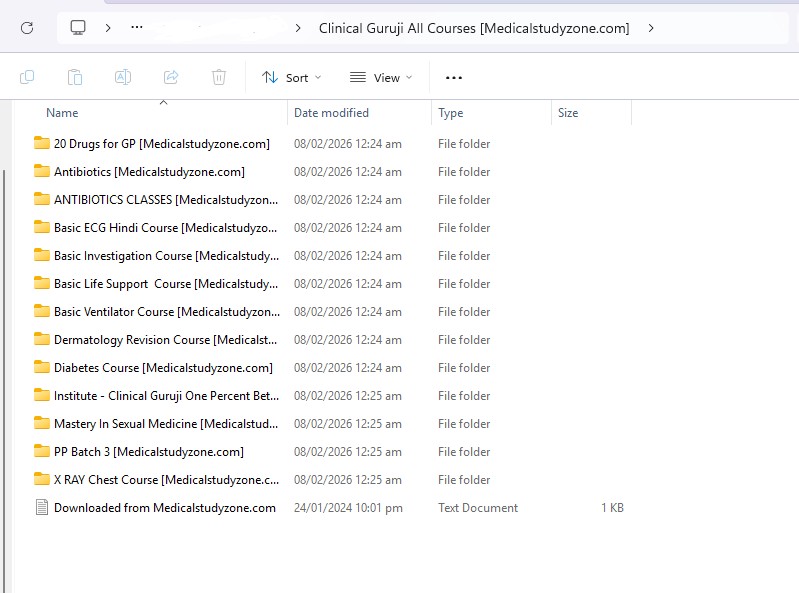Open the View dropdown
This screenshot has height=593, width=799.
click(x=381, y=77)
